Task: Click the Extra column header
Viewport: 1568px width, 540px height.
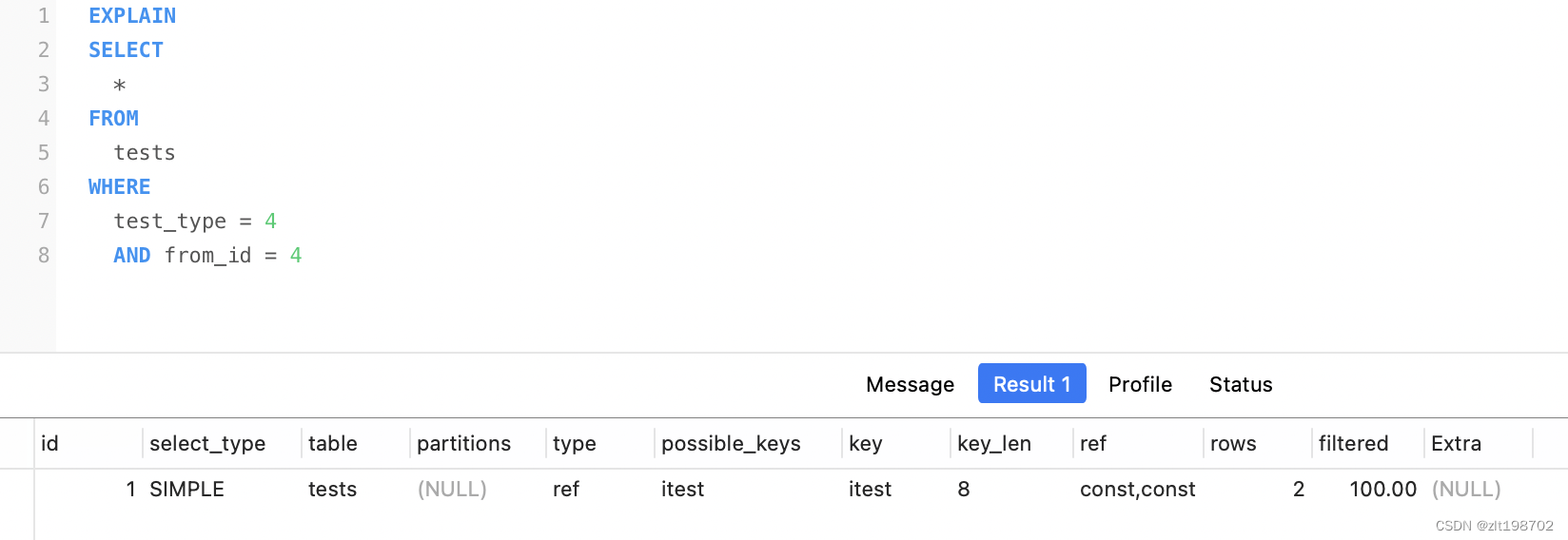Action: click(1456, 444)
